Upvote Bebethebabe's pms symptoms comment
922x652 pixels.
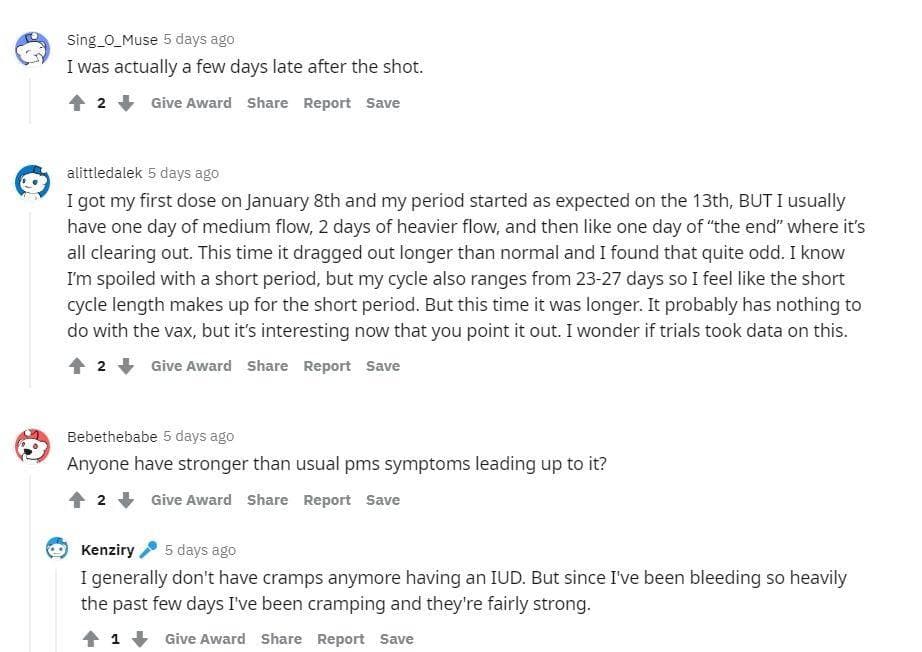[x=76, y=500]
